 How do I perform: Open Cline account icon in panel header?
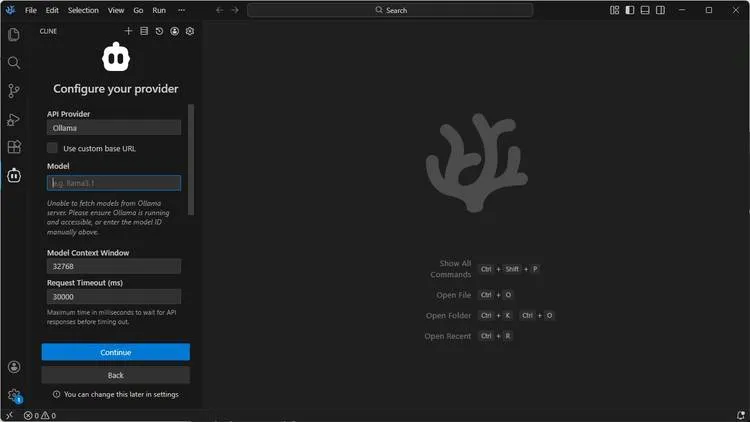click(175, 31)
